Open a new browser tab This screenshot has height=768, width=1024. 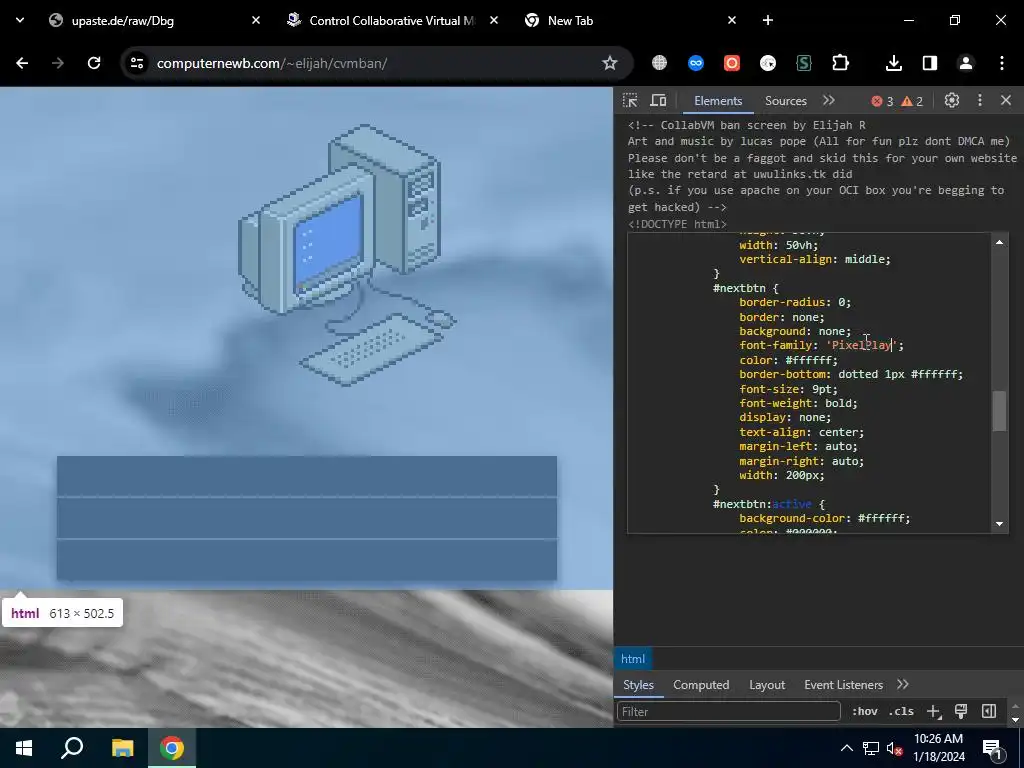pos(768,20)
